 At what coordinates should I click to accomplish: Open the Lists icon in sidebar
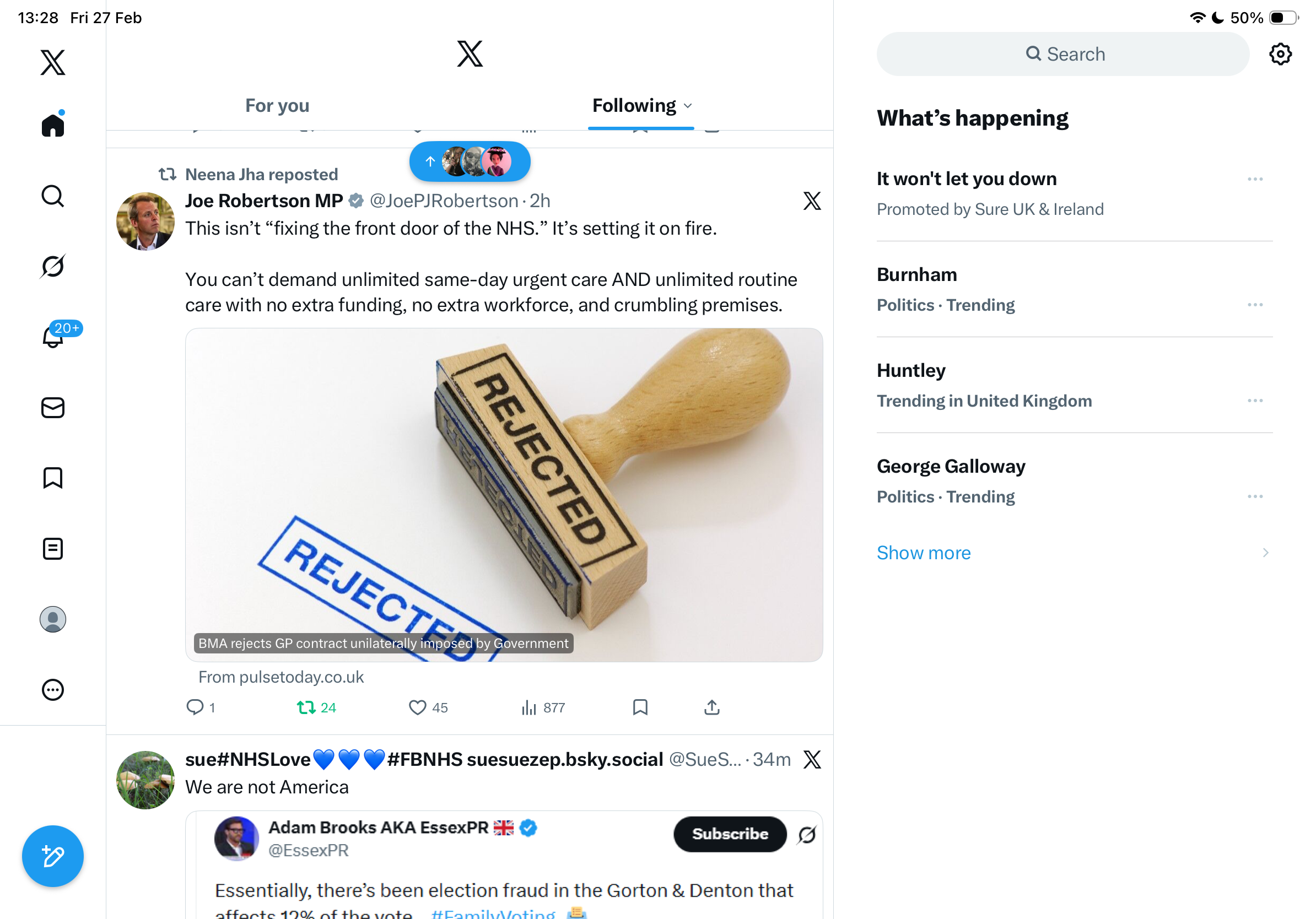(x=53, y=549)
